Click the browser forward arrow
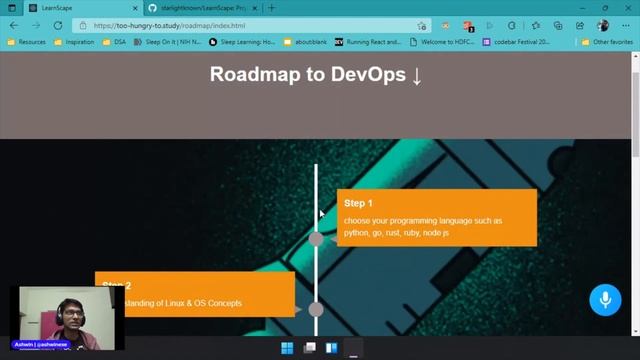Viewport: 640px width, 360px height. [36, 26]
